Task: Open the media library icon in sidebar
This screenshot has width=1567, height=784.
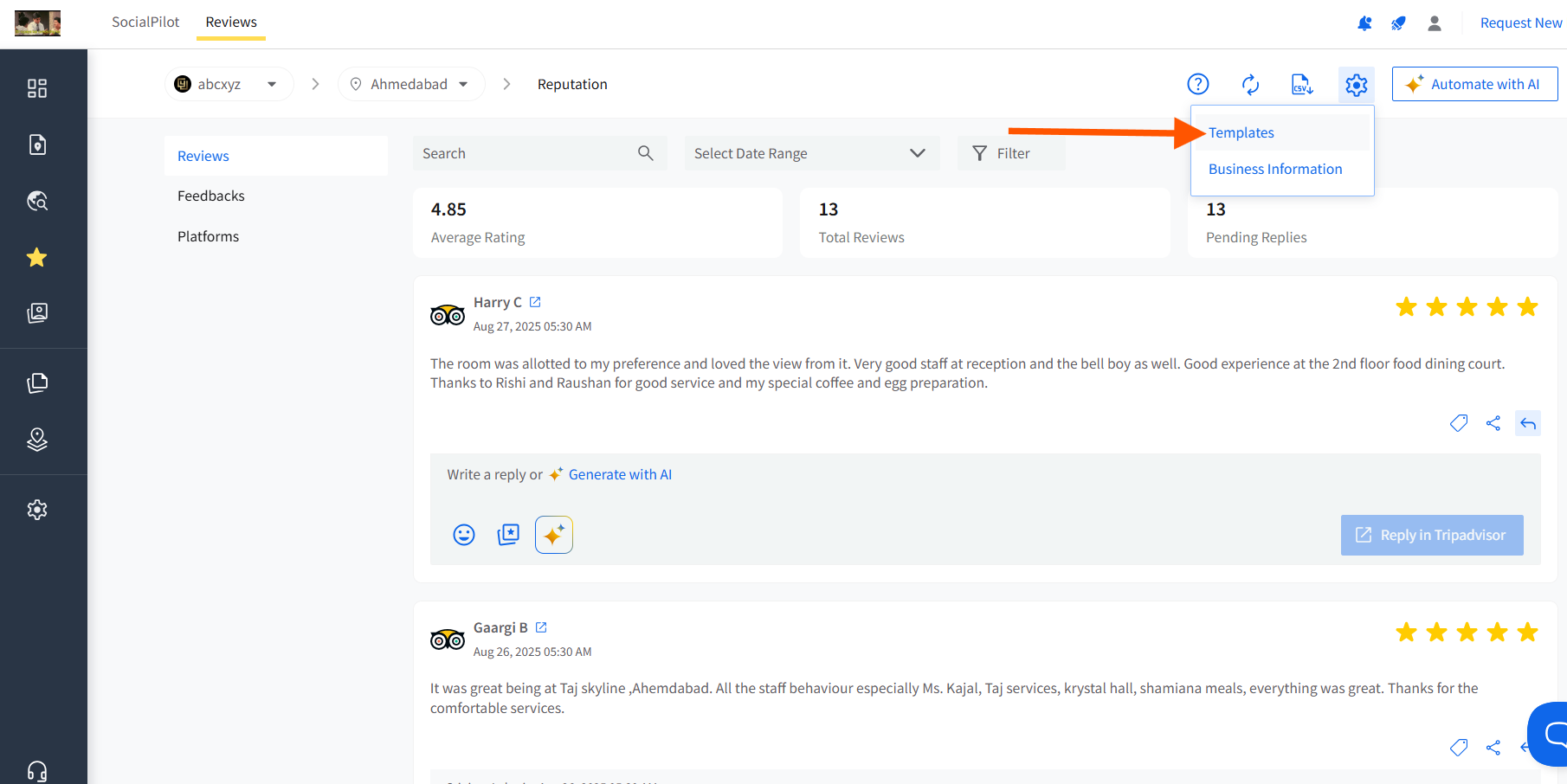Action: (37, 312)
